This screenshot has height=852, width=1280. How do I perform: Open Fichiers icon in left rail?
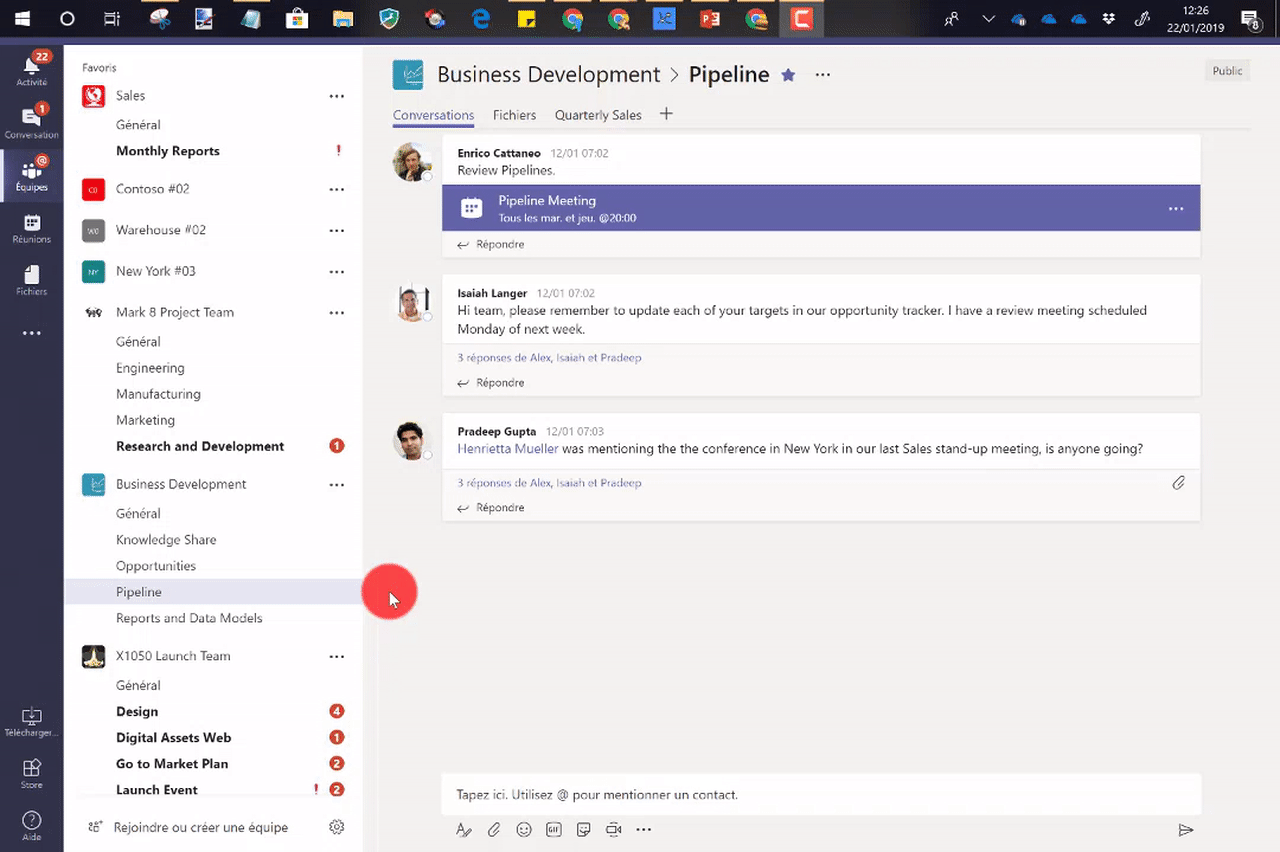click(32, 280)
